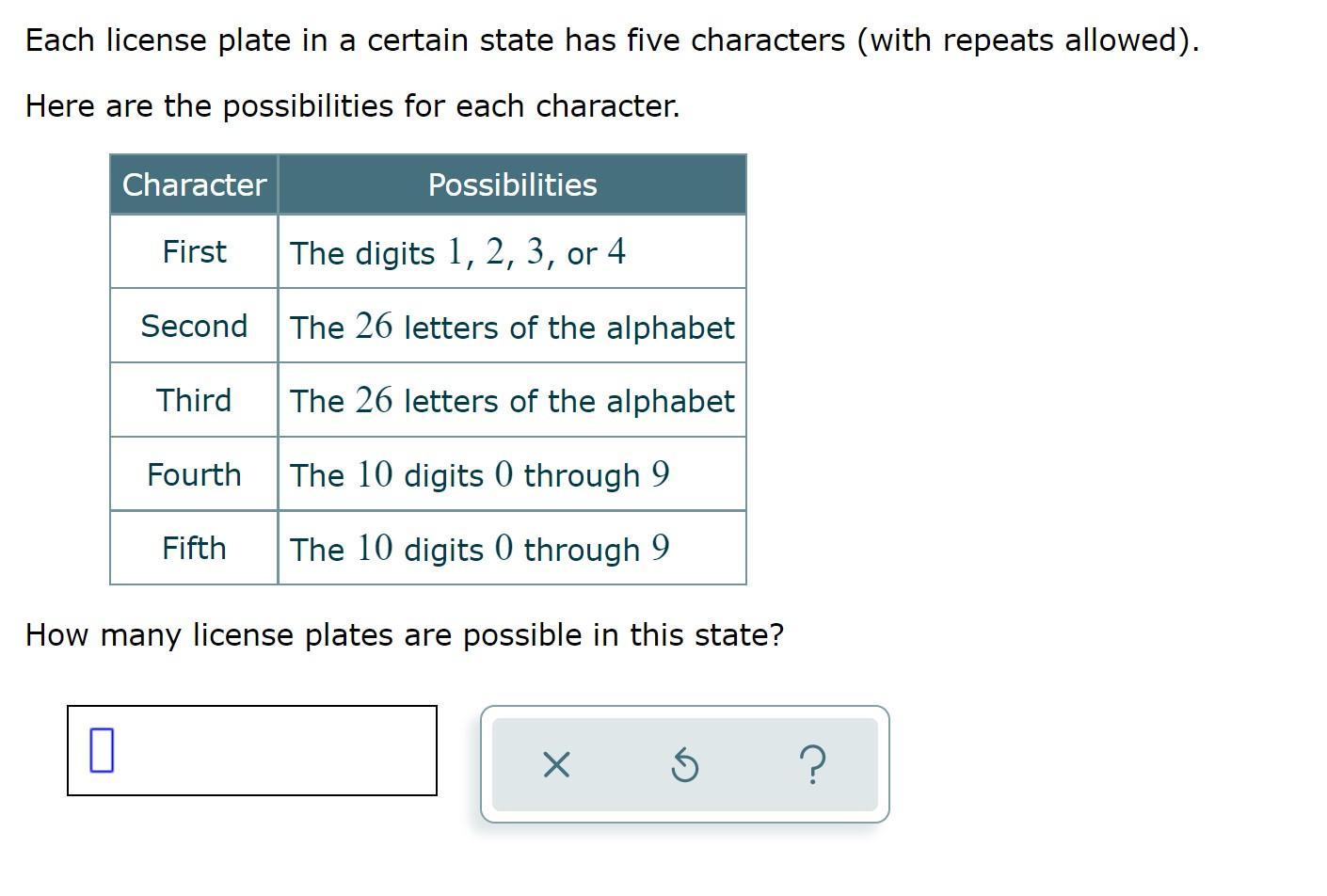This screenshot has height=896, width=1327.
Task: Click the Character column header
Action: [194, 184]
